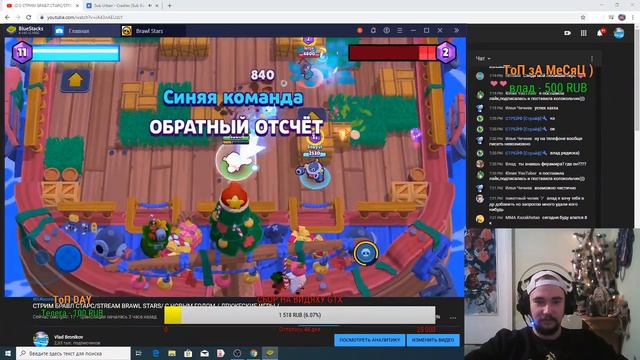Screen dimensions: 640x360
Task: Click the Chrome extension icon beside the profile
Action: point(611,17)
